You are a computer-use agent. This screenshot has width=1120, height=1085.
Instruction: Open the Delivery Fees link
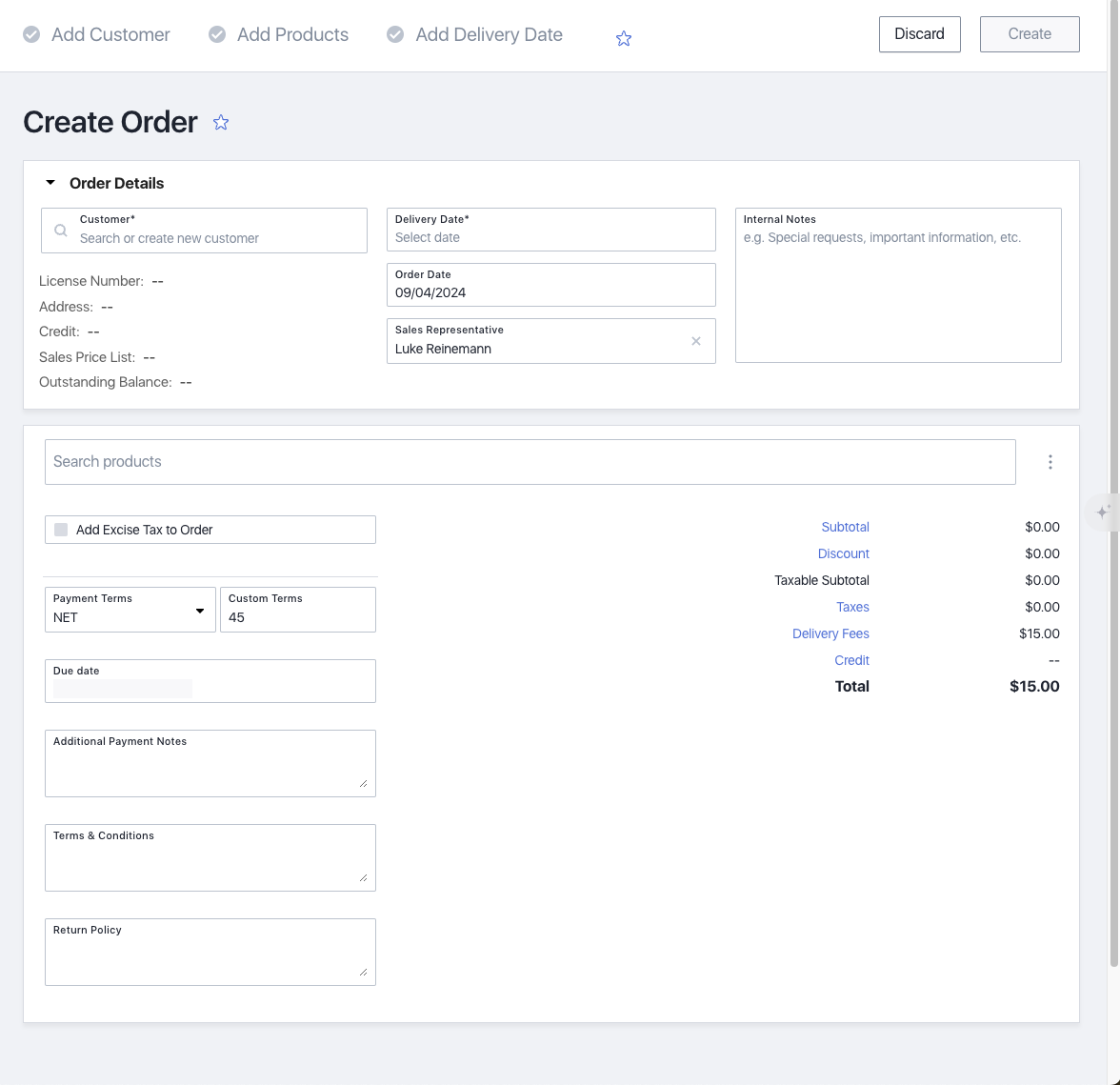coord(830,633)
